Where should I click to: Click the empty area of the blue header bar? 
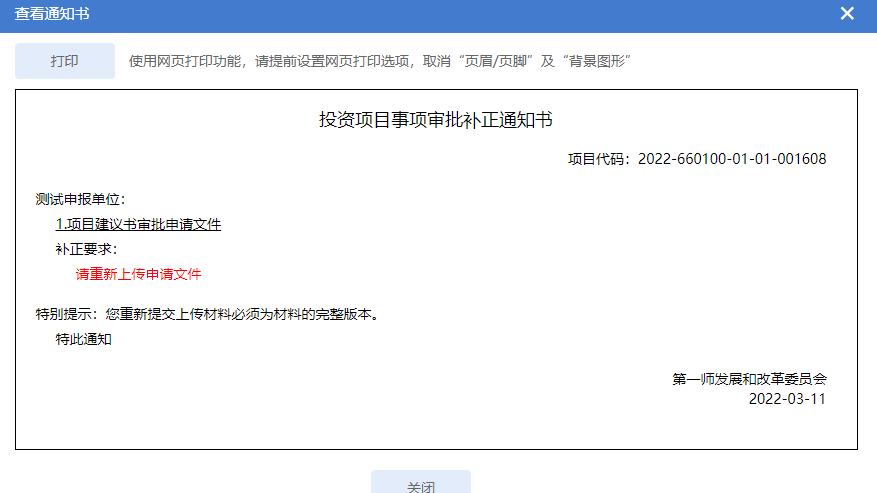click(x=450, y=14)
